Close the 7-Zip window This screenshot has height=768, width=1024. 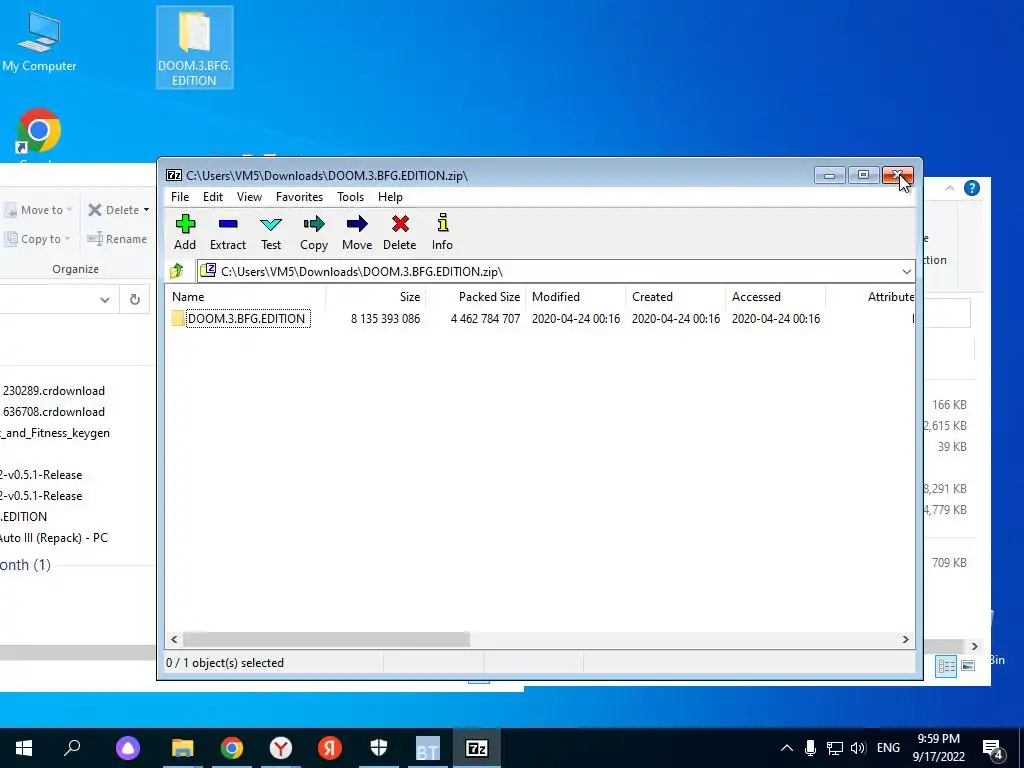coord(897,175)
